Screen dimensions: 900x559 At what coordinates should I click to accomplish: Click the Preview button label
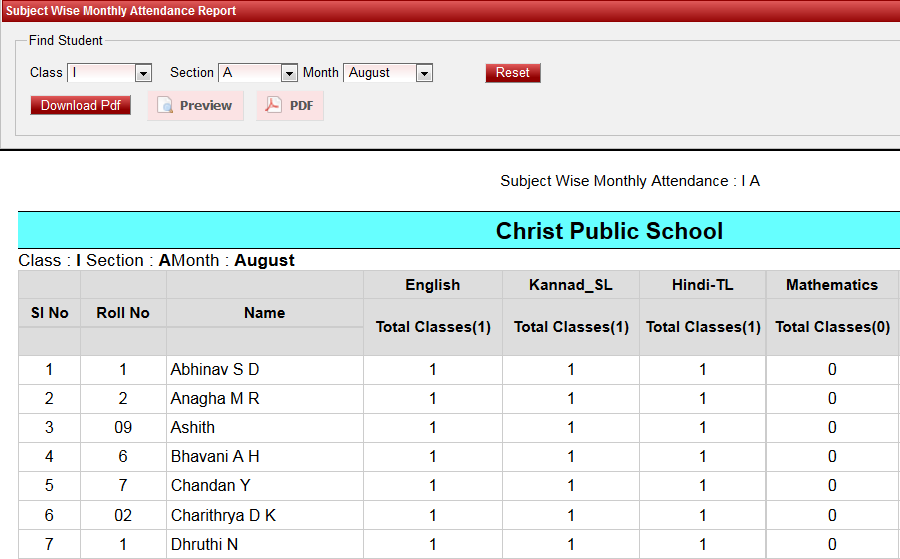[x=206, y=106]
